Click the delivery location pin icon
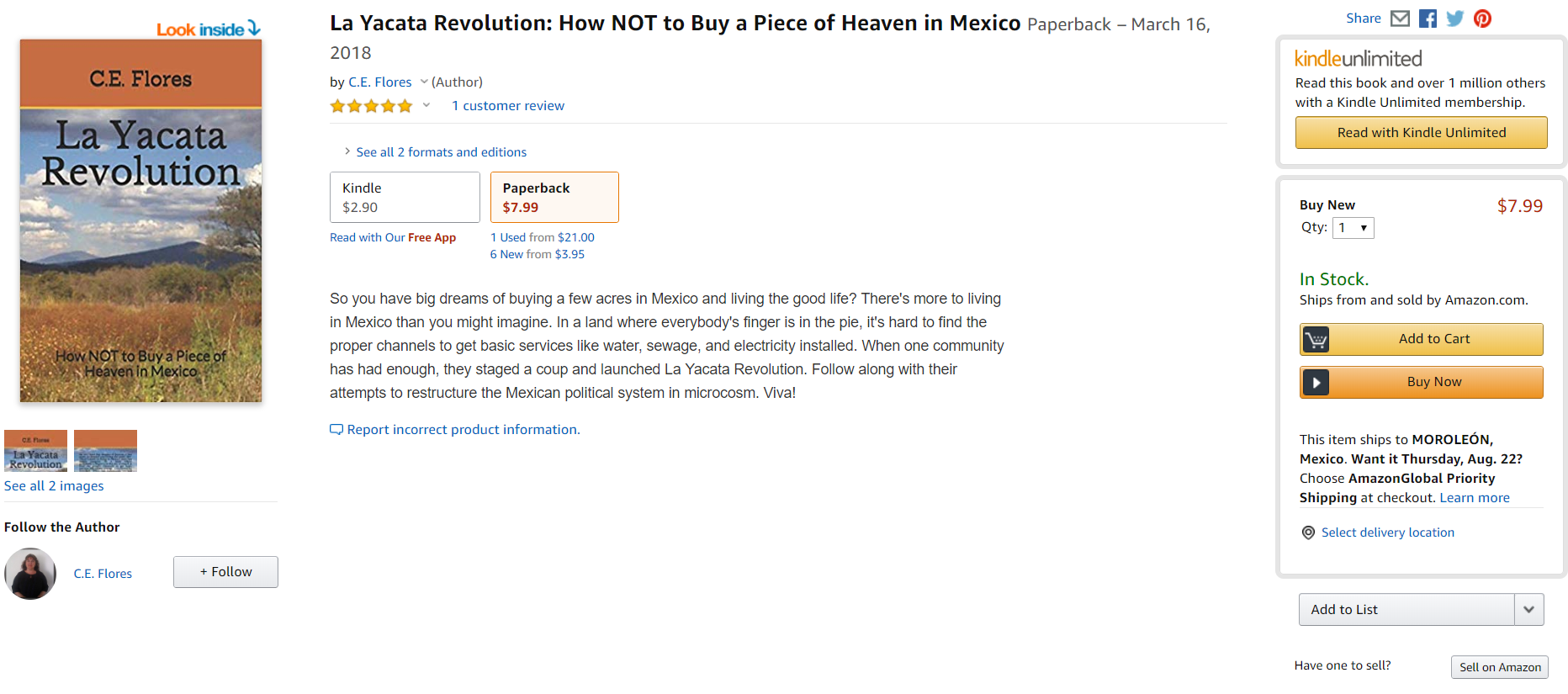 coord(1308,532)
